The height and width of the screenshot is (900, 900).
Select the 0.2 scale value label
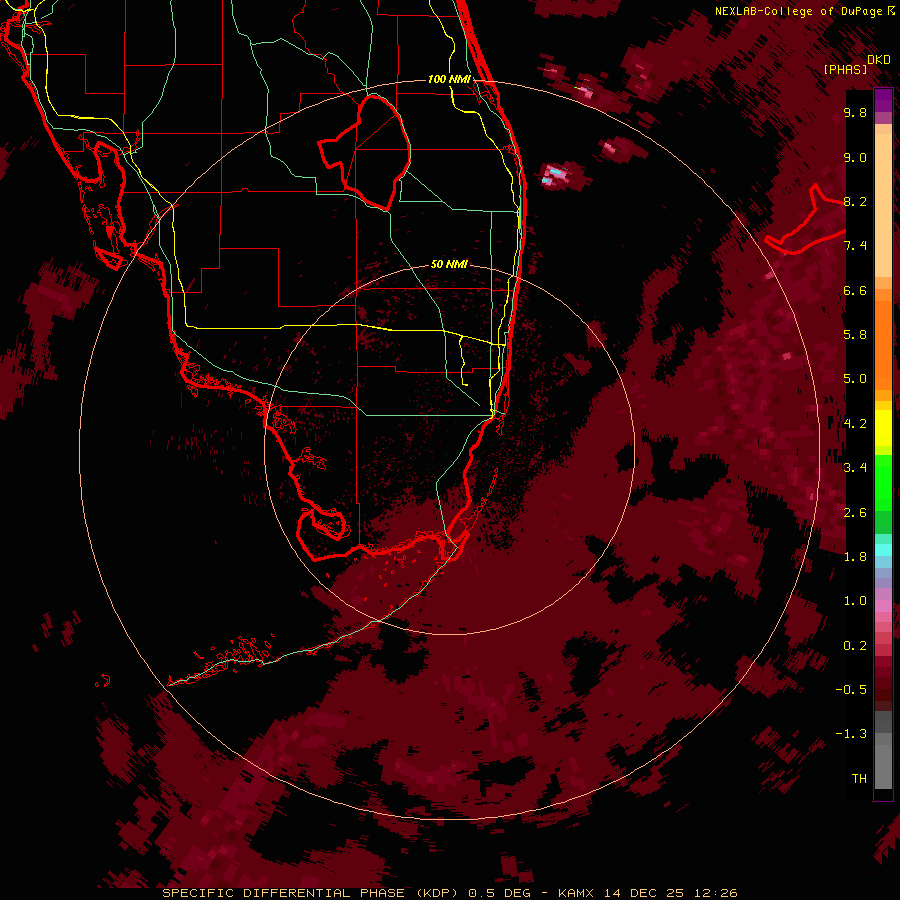pos(855,646)
